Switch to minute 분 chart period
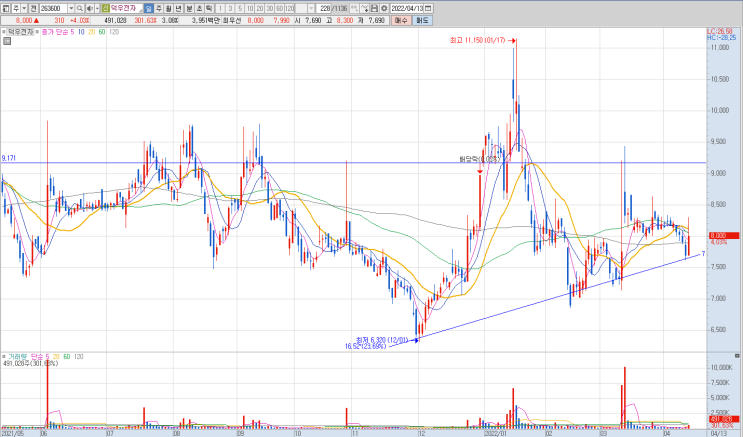The image size is (743, 437). 189,9
